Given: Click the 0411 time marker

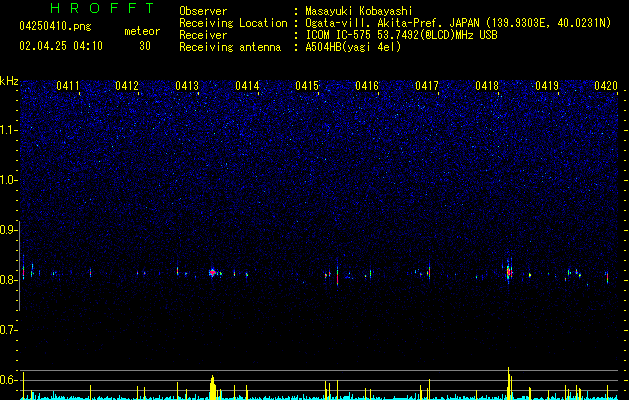Looking at the screenshot, I should click(67, 86).
